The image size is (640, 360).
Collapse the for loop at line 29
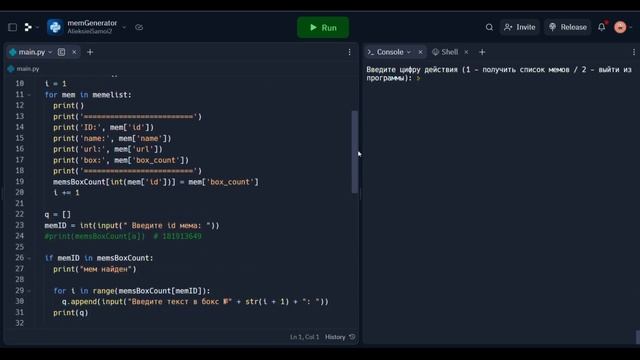(29, 291)
